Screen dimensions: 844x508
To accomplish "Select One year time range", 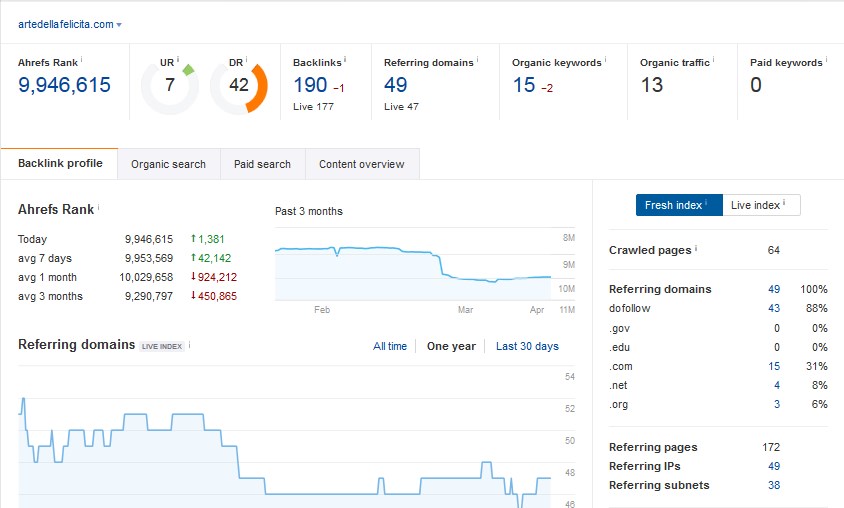I will [x=451, y=346].
